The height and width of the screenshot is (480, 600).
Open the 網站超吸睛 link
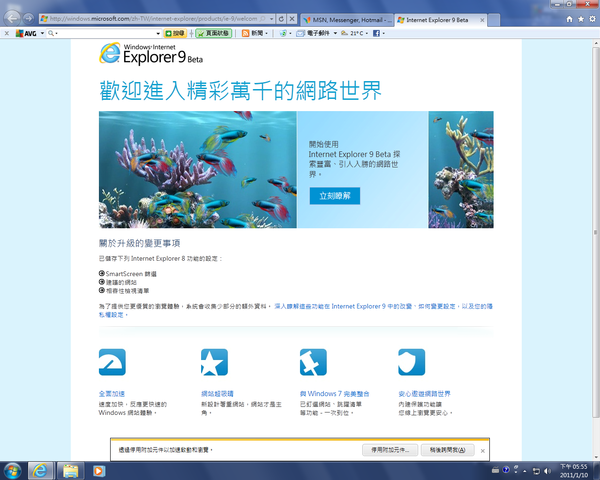click(x=217, y=393)
